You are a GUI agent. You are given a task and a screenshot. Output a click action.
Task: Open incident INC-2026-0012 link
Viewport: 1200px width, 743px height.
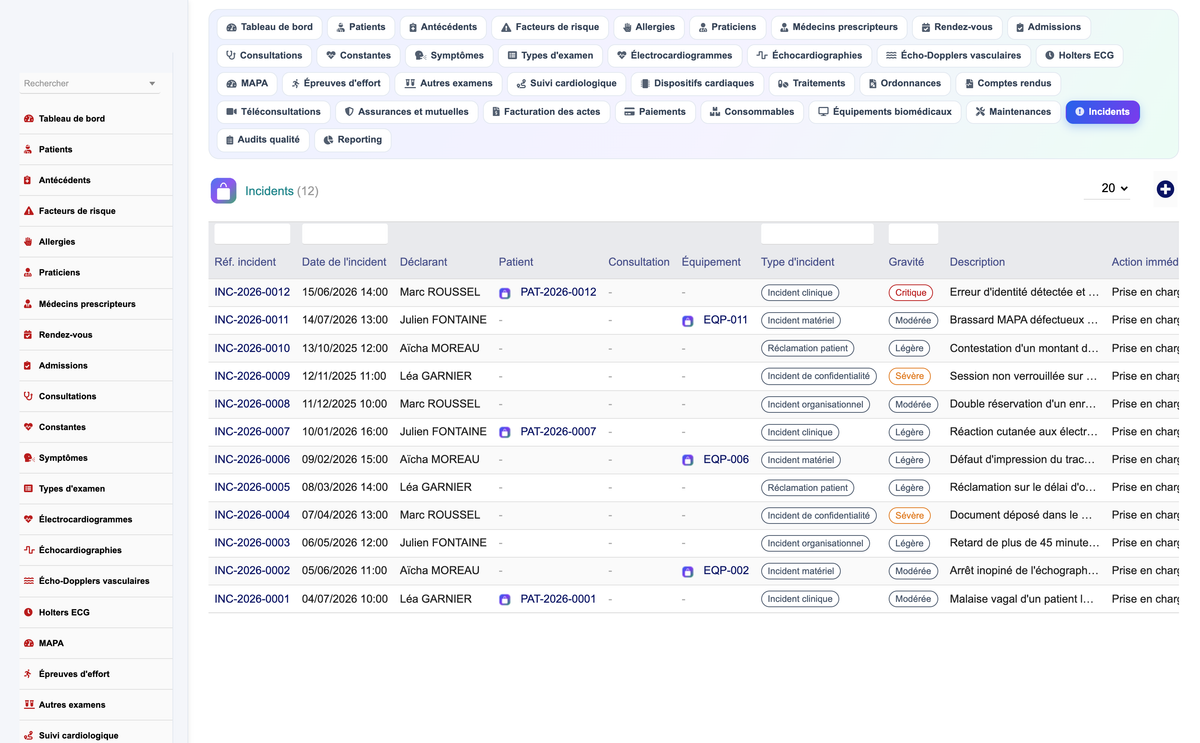(252, 292)
